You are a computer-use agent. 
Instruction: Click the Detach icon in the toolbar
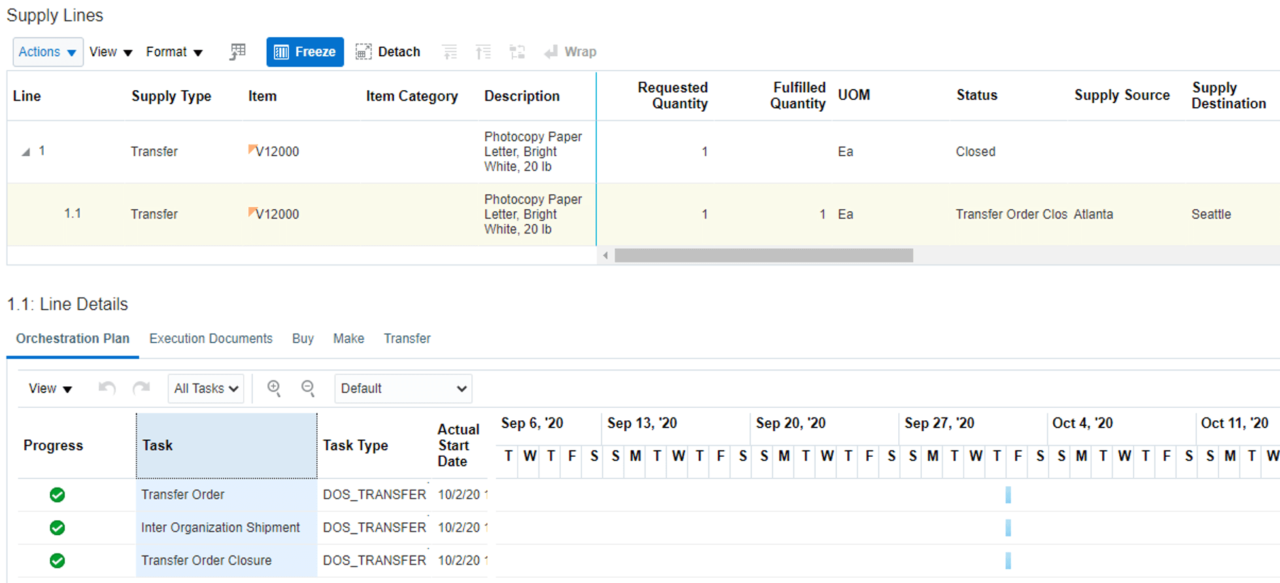tap(388, 51)
